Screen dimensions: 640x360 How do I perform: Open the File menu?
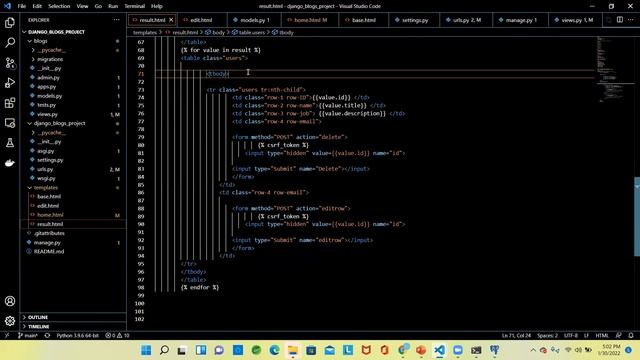(22, 6)
